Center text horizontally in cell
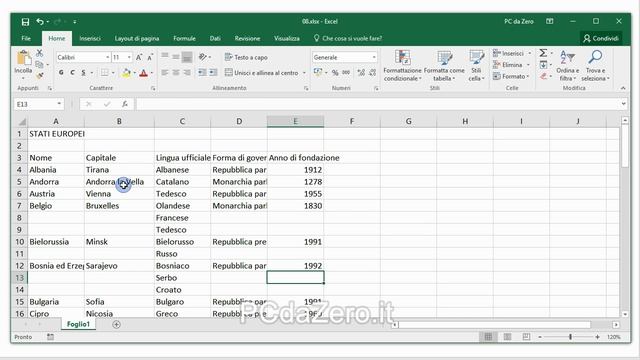 pos(176,73)
